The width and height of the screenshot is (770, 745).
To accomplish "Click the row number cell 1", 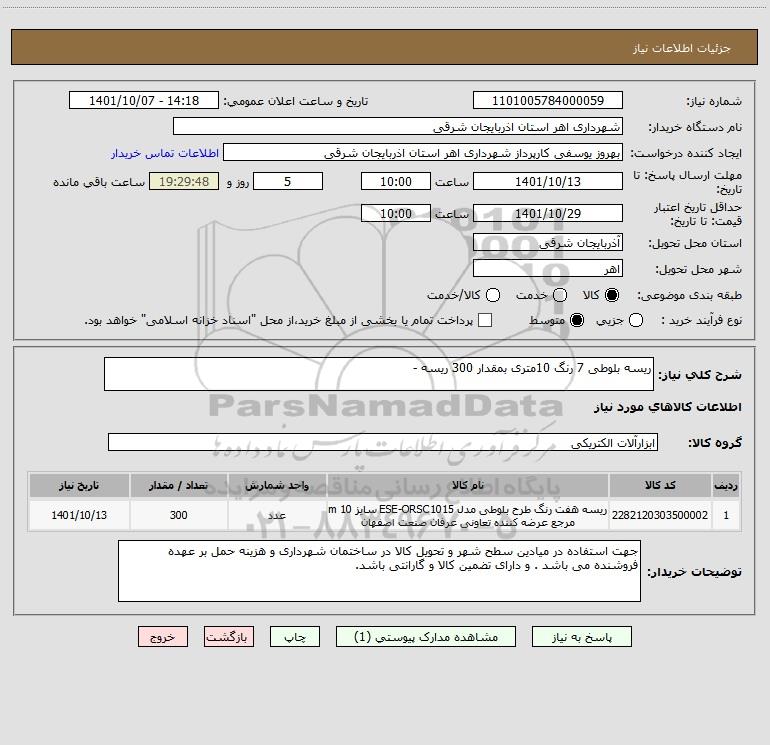I will pyautogui.click(x=726, y=515).
